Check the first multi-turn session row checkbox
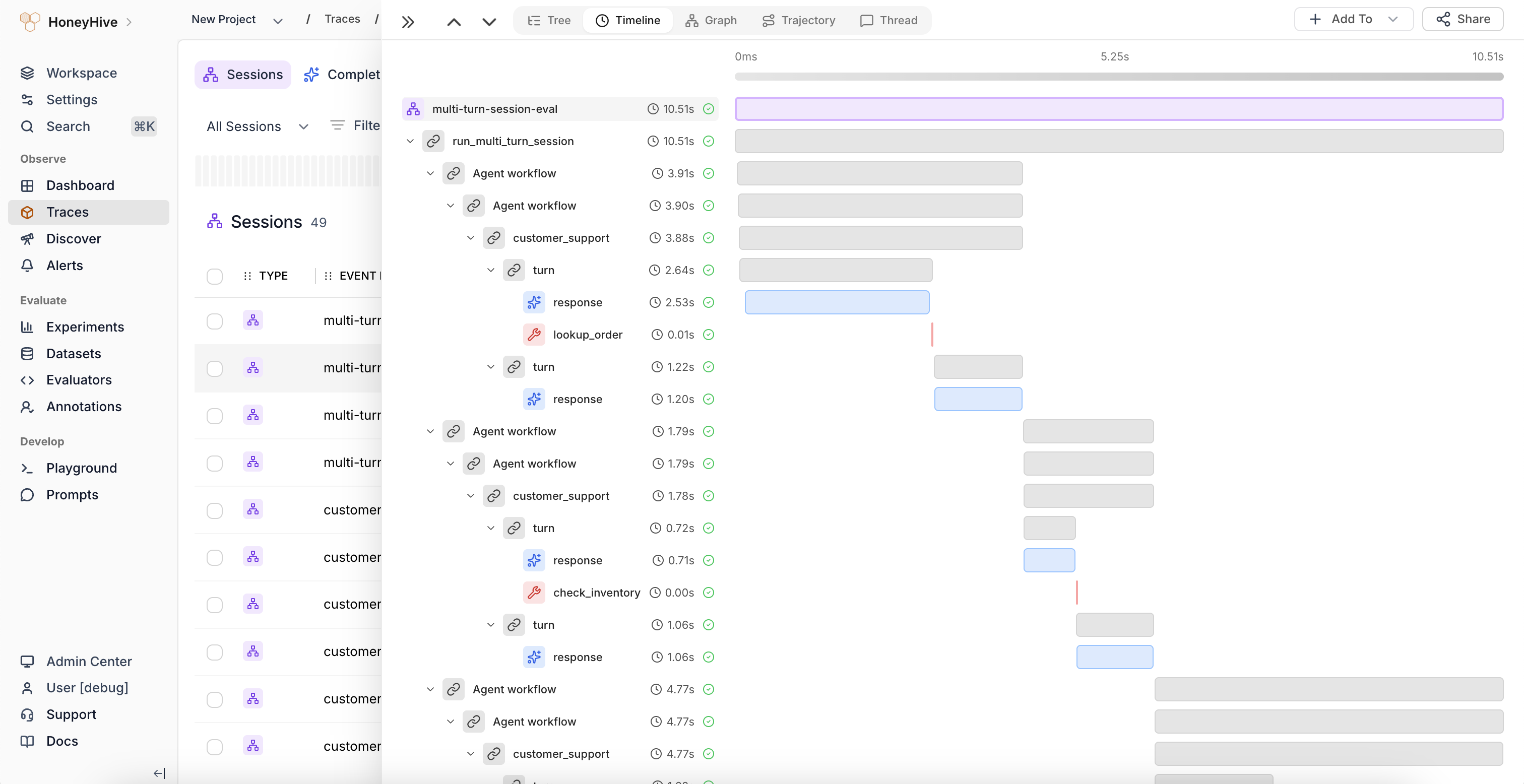This screenshot has height=784, width=1524. pos(215,321)
